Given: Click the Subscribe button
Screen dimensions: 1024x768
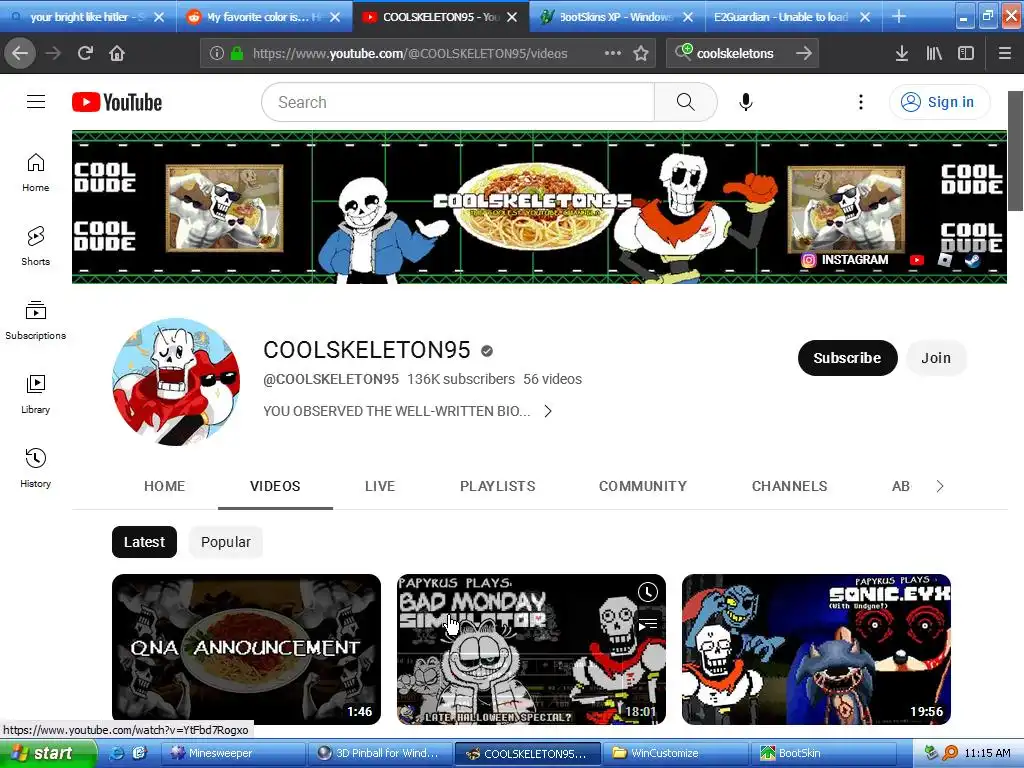Looking at the screenshot, I should tap(847, 358).
